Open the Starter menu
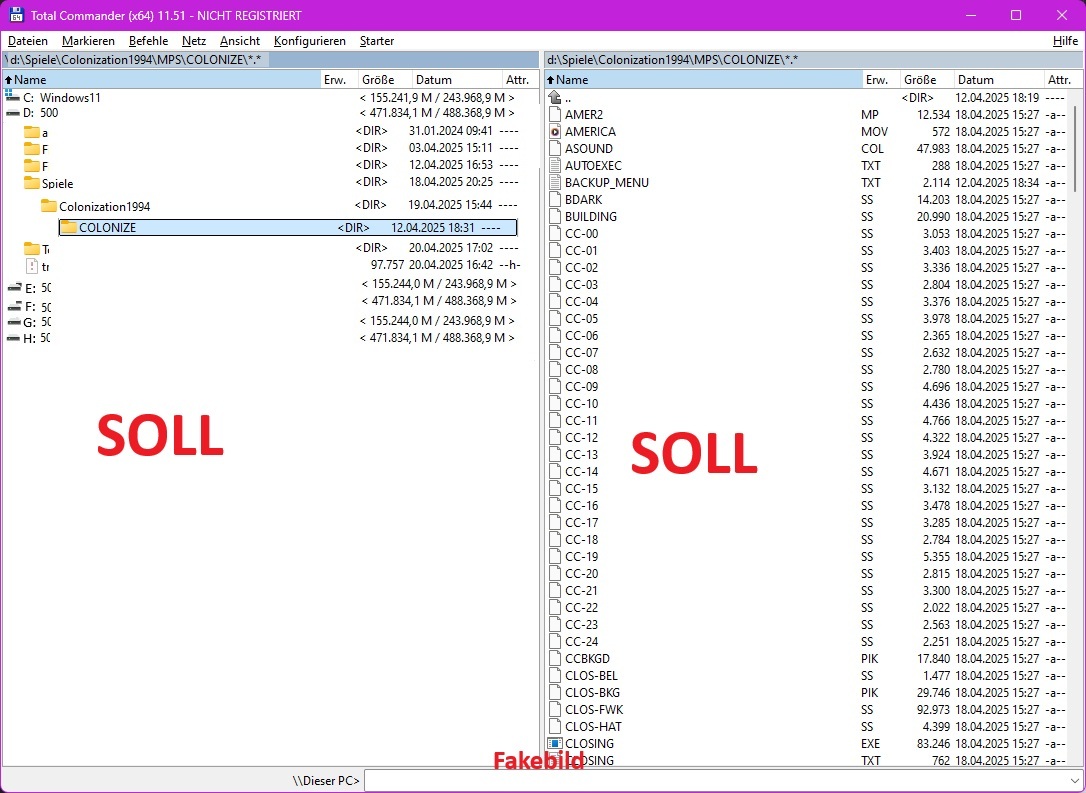The image size is (1086, 793). (377, 41)
